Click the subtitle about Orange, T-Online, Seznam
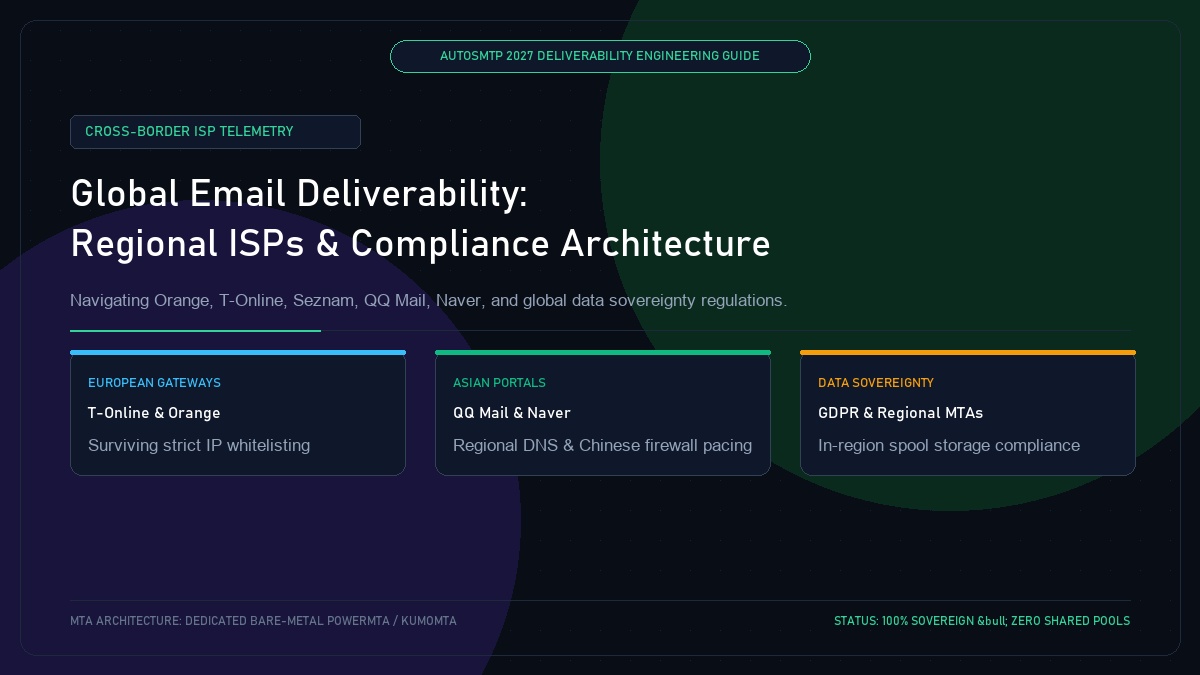This screenshot has width=1200, height=675. pos(428,300)
